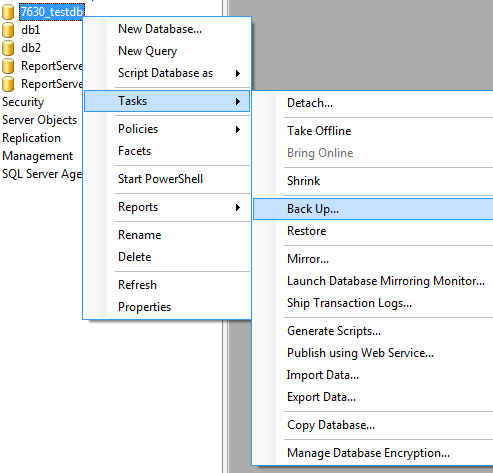Screen dimensions: 493x473
Task: Expand the Policies submenu arrow
Action: tap(238, 129)
